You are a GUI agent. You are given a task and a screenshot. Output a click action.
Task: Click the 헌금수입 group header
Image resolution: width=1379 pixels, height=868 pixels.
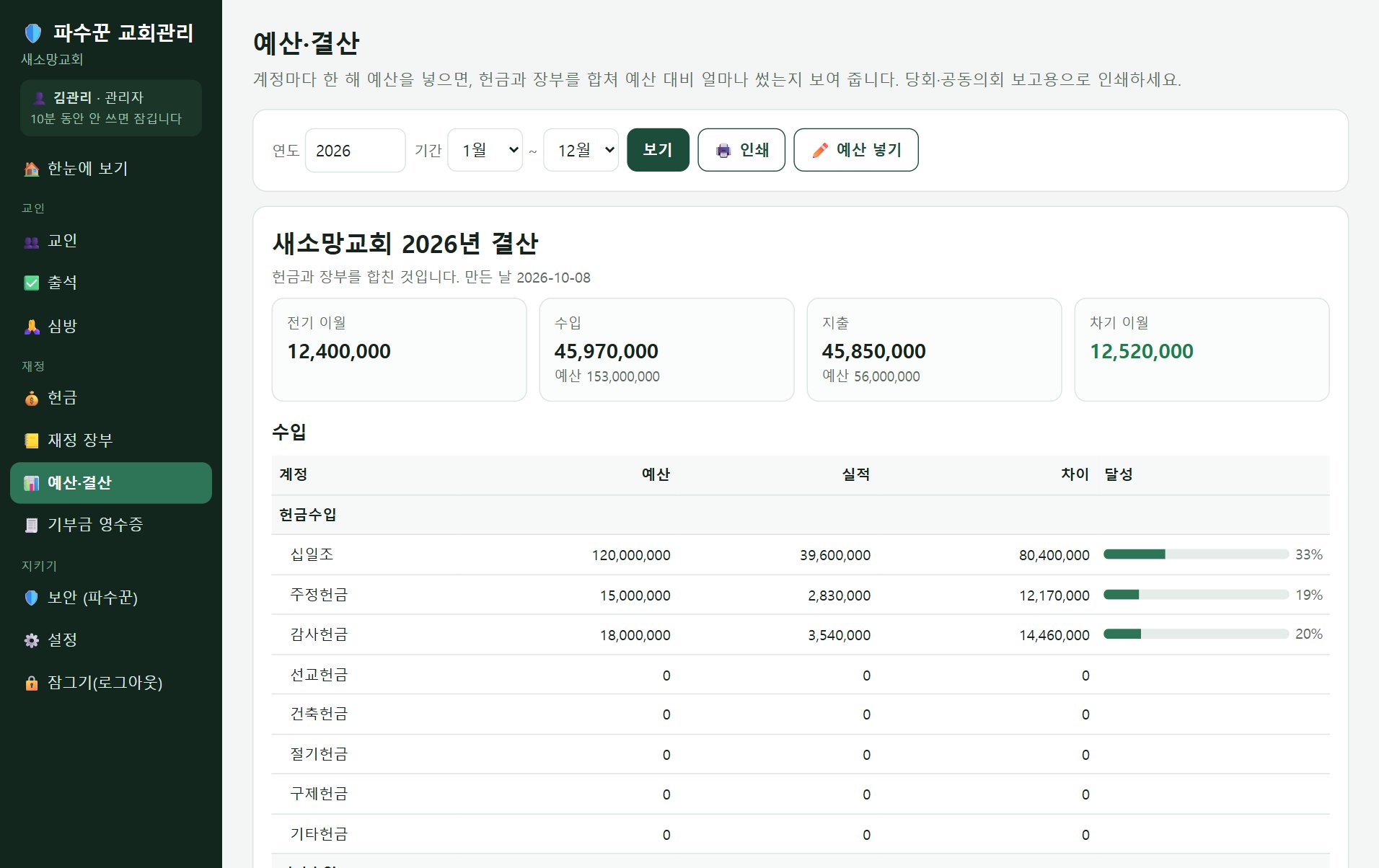[308, 515]
